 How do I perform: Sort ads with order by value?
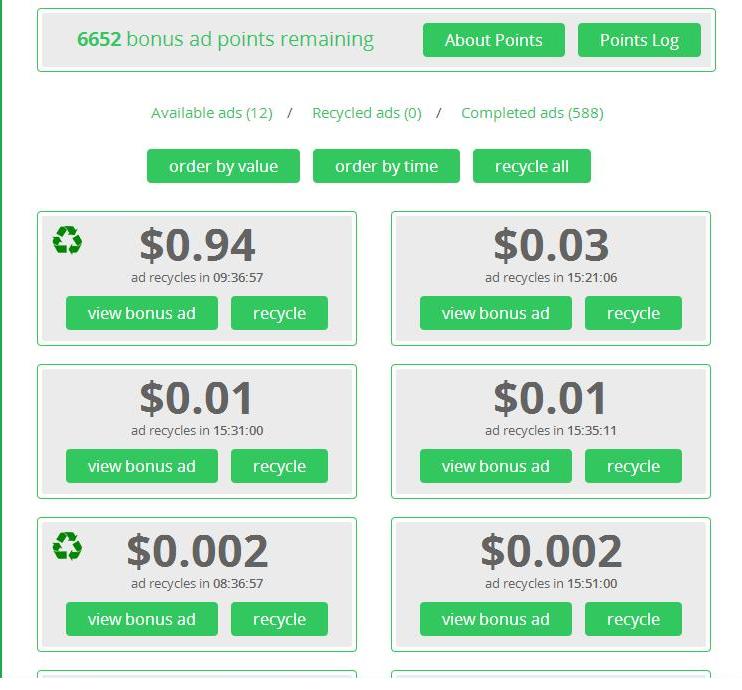223,166
